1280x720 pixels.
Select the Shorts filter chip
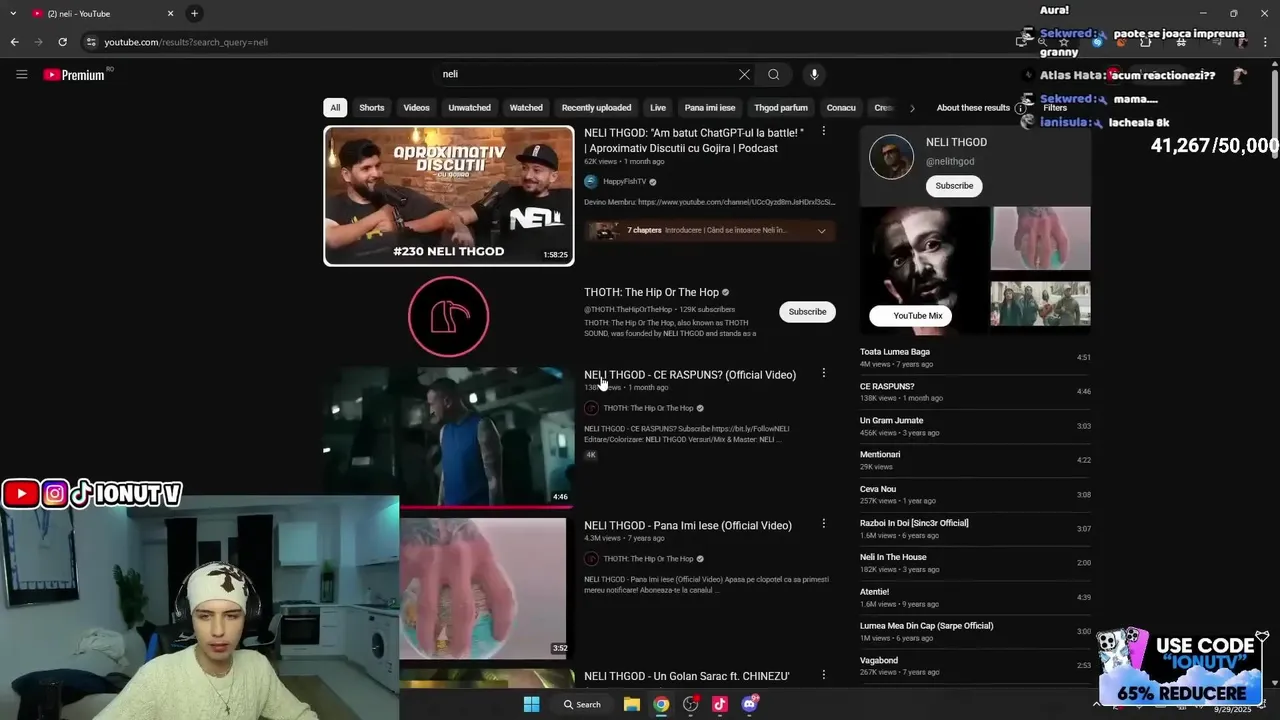[x=371, y=107]
